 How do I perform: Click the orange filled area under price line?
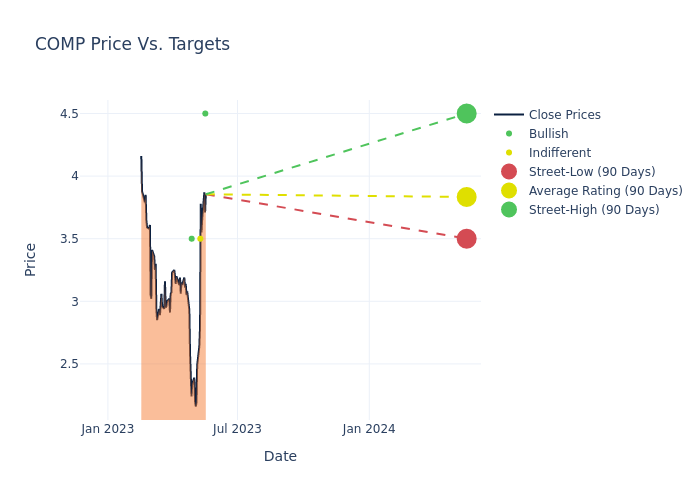pyautogui.click(x=170, y=370)
